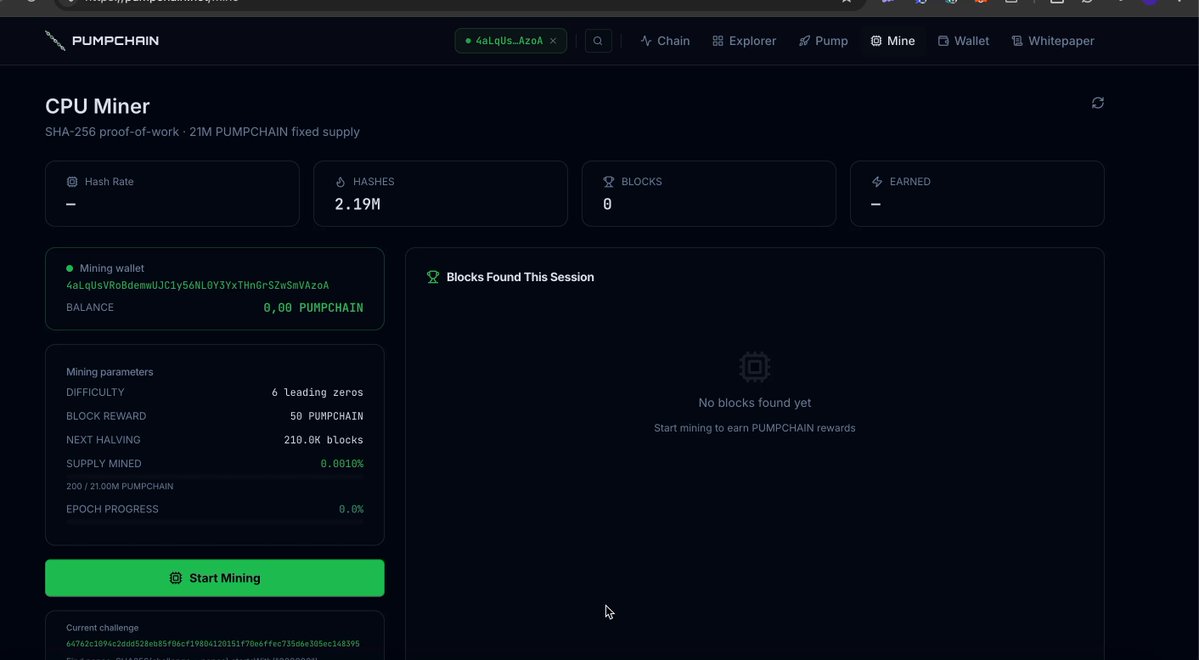The width and height of the screenshot is (1199, 660).
Task: Click the CPU Miner heading
Action: pos(97,106)
